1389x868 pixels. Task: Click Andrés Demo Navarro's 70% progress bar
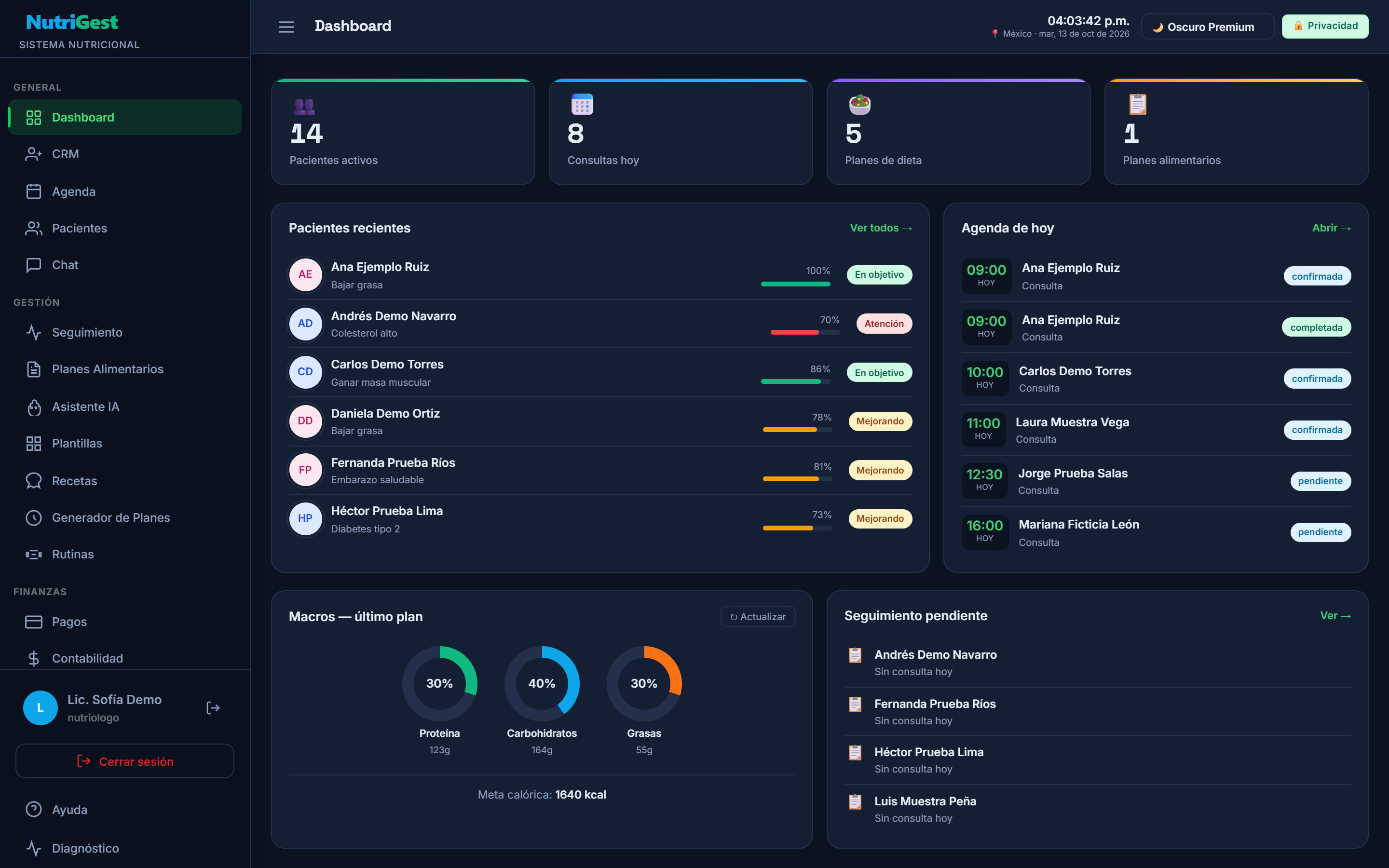click(804, 332)
